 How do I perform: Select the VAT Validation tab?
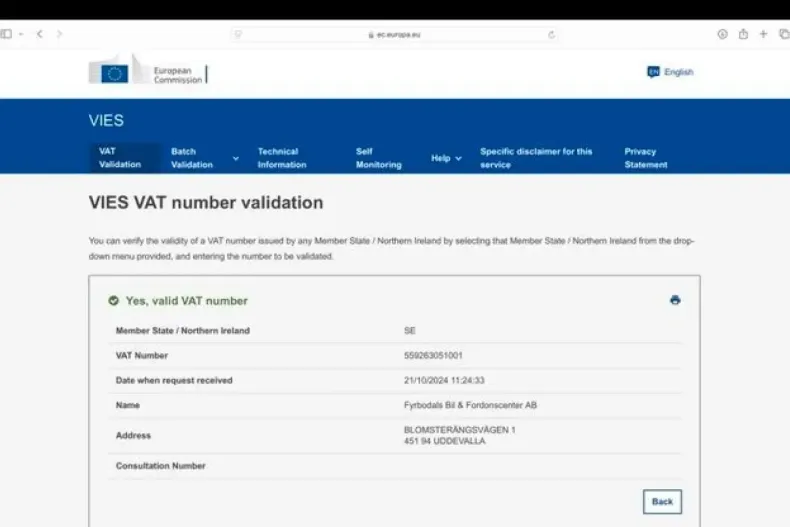click(x=120, y=158)
